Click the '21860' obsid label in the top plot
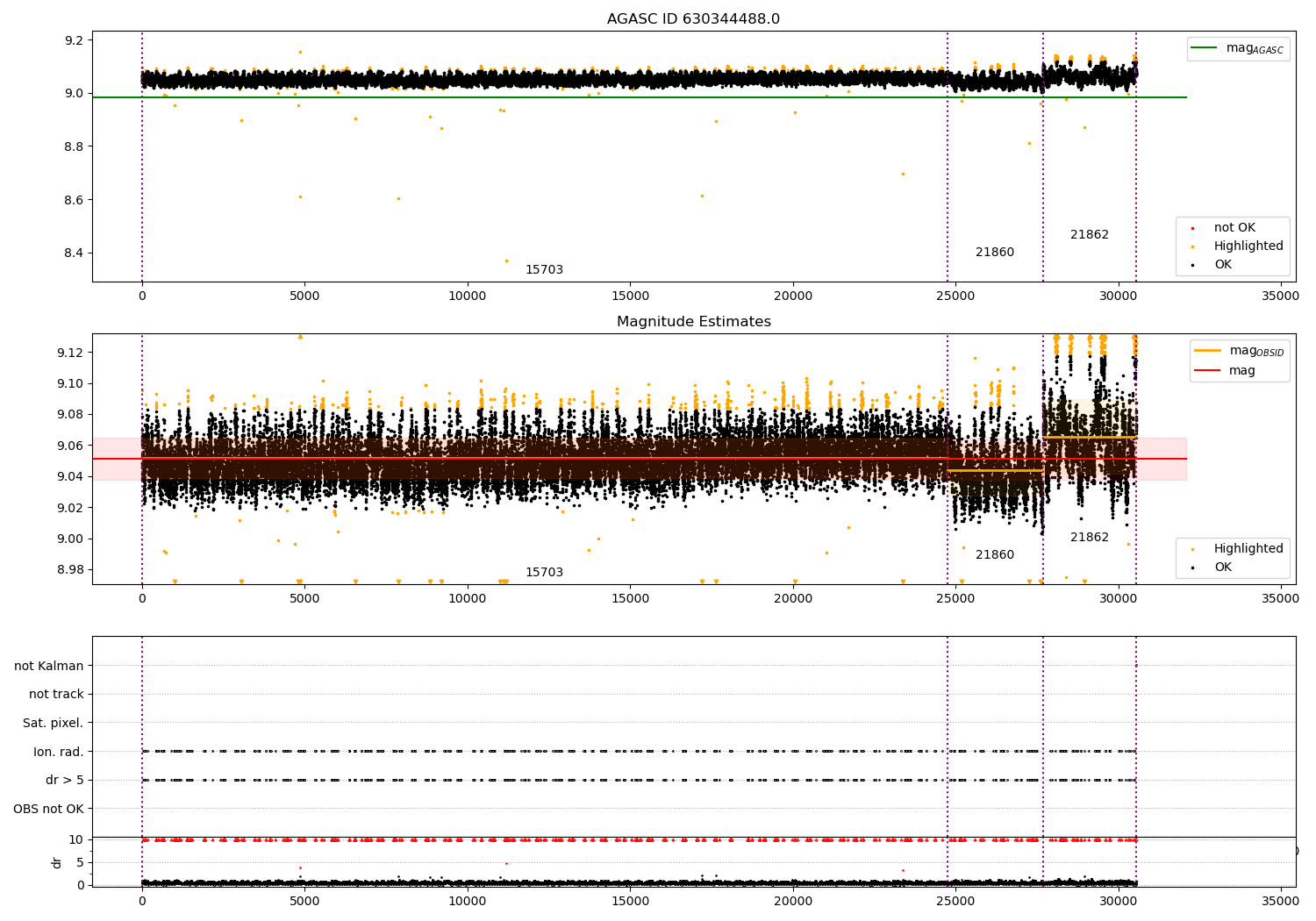The image size is (1316, 921). pyautogui.click(x=995, y=253)
